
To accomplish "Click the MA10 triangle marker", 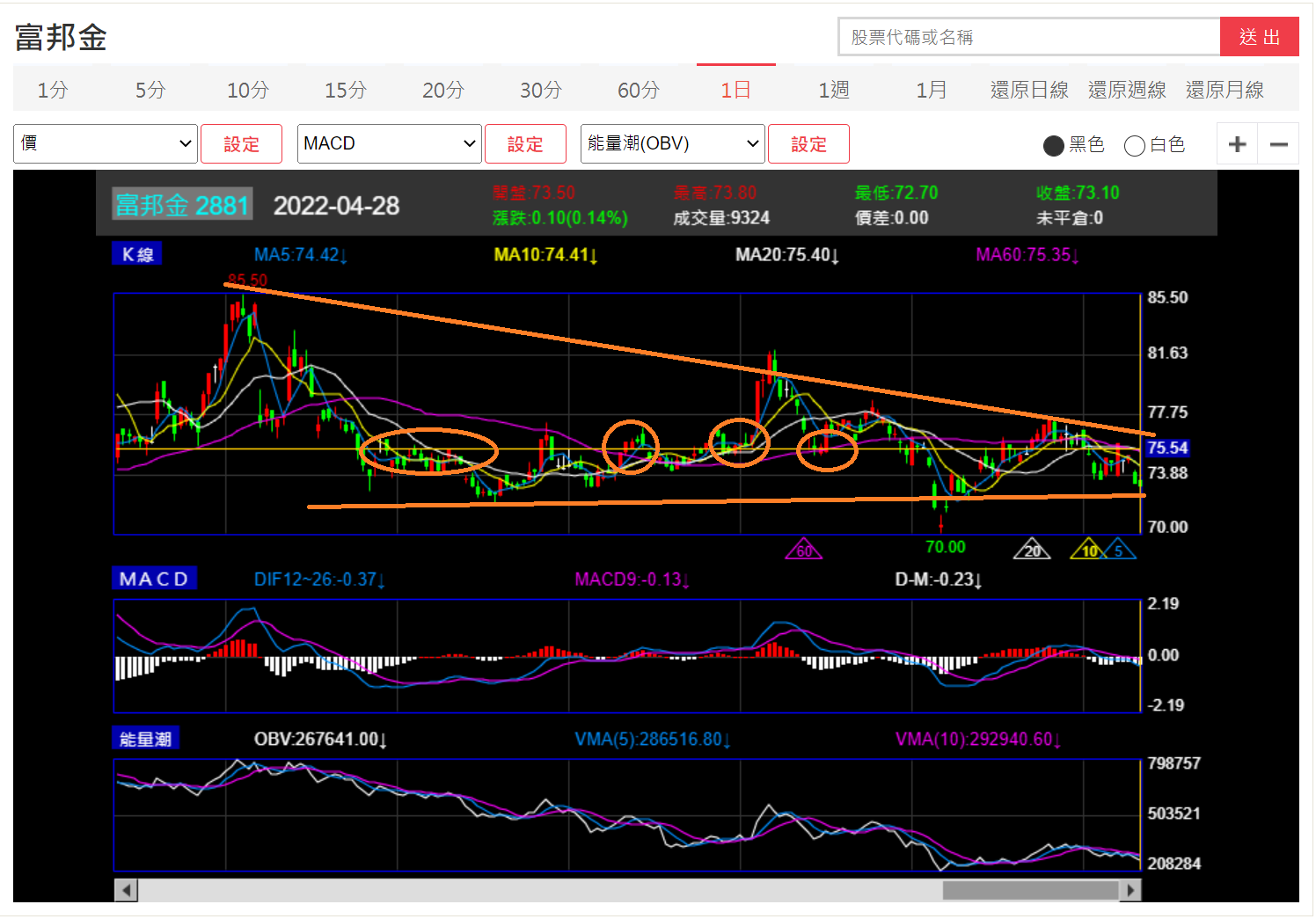I will [x=1088, y=549].
